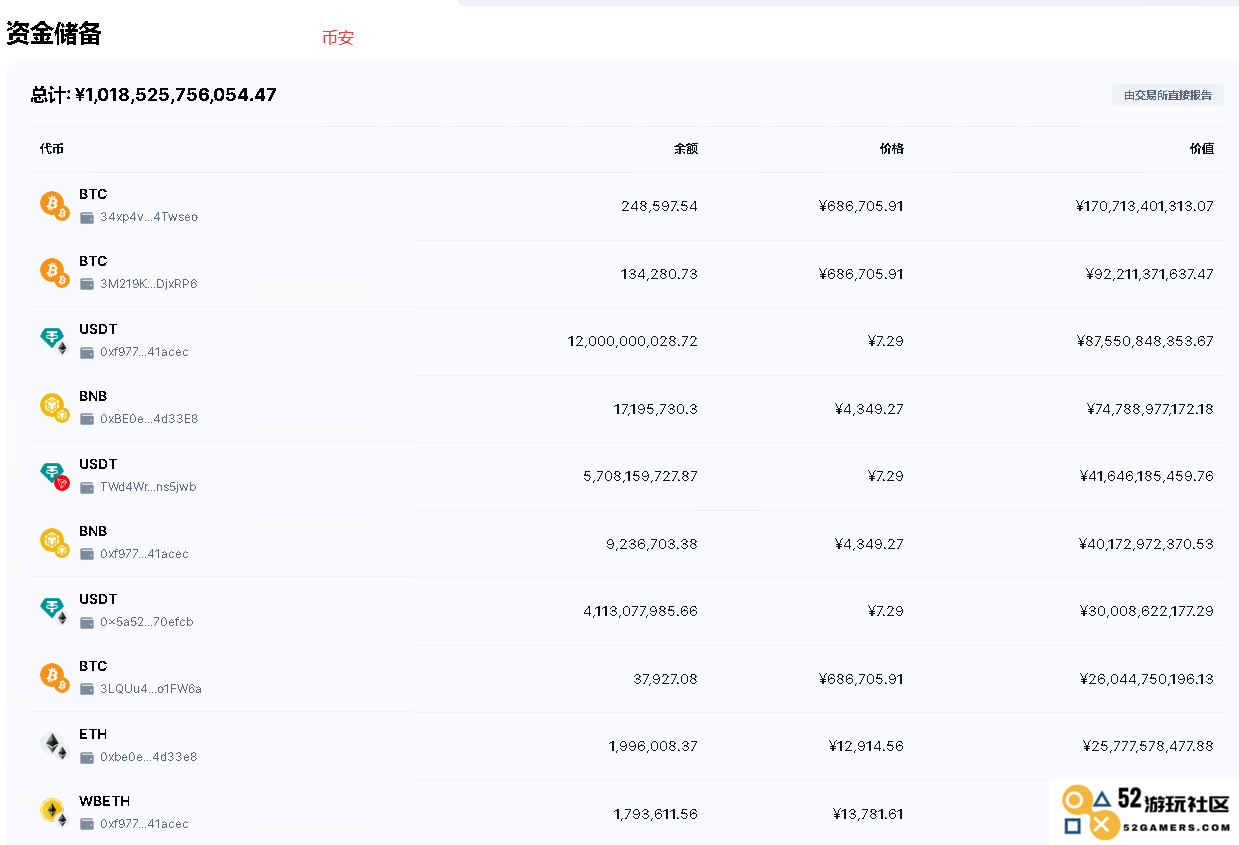Click value ¥41,646,185,459.76
This screenshot has width=1239, height=845.
[x=1147, y=476]
